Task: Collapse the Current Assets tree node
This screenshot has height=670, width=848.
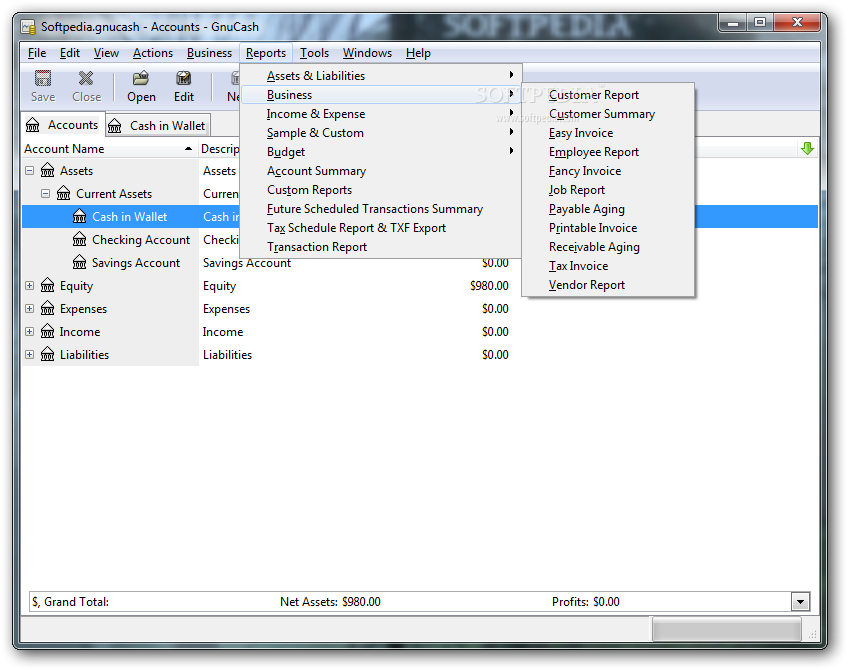Action: (x=45, y=194)
